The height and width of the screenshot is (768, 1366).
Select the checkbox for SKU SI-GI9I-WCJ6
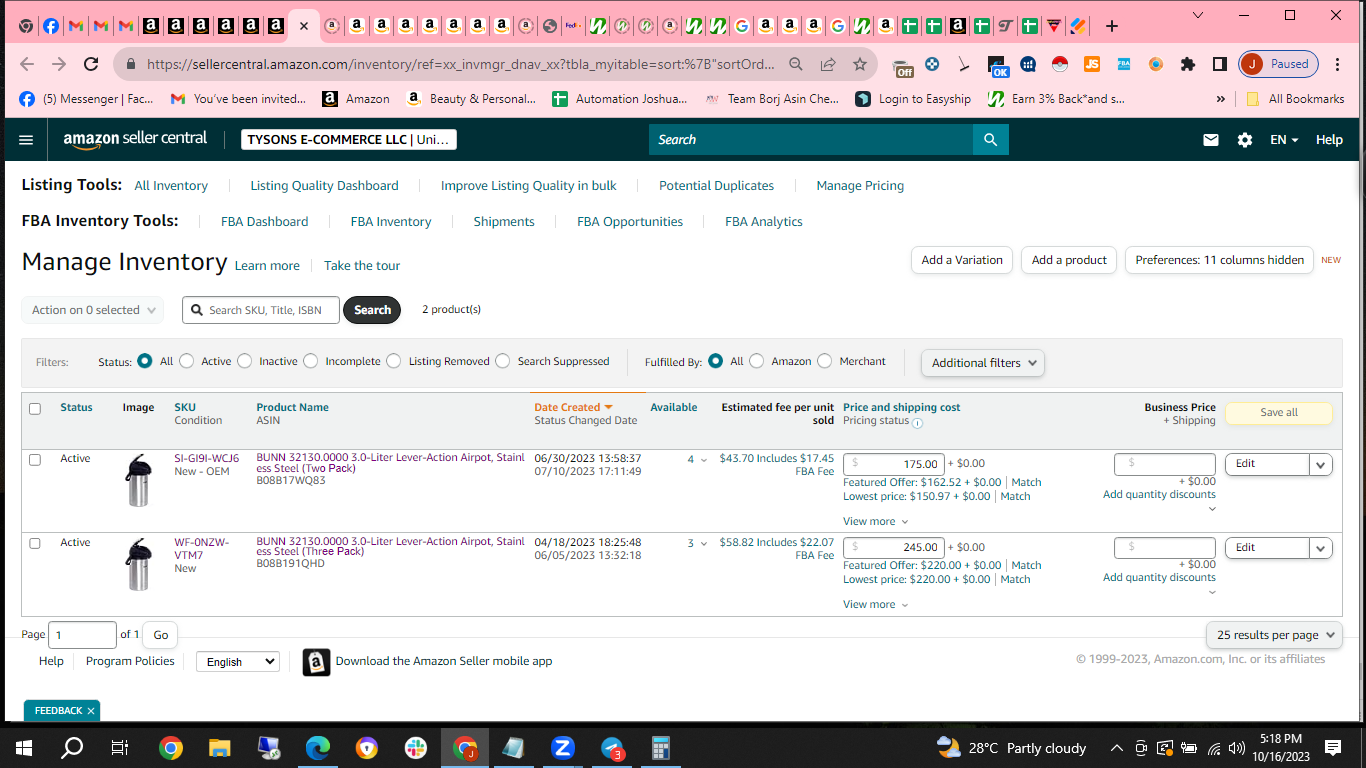(35, 460)
